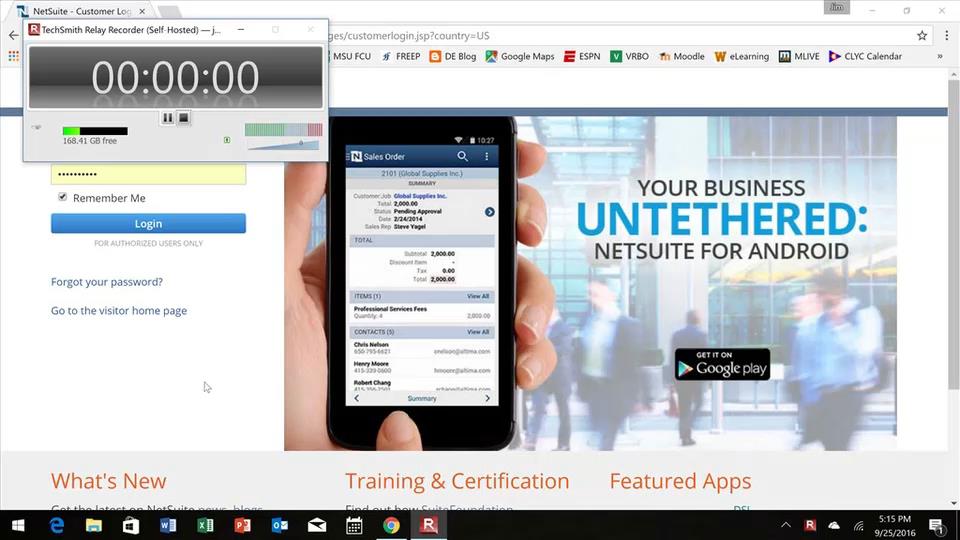The height and width of the screenshot is (540, 960).
Task: Go back in the browser
Action: 13,36
